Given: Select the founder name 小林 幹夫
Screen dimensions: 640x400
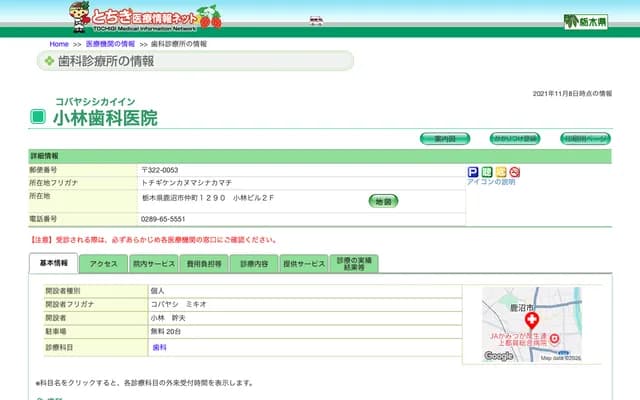Looking at the screenshot, I should pyautogui.click(x=168, y=318).
